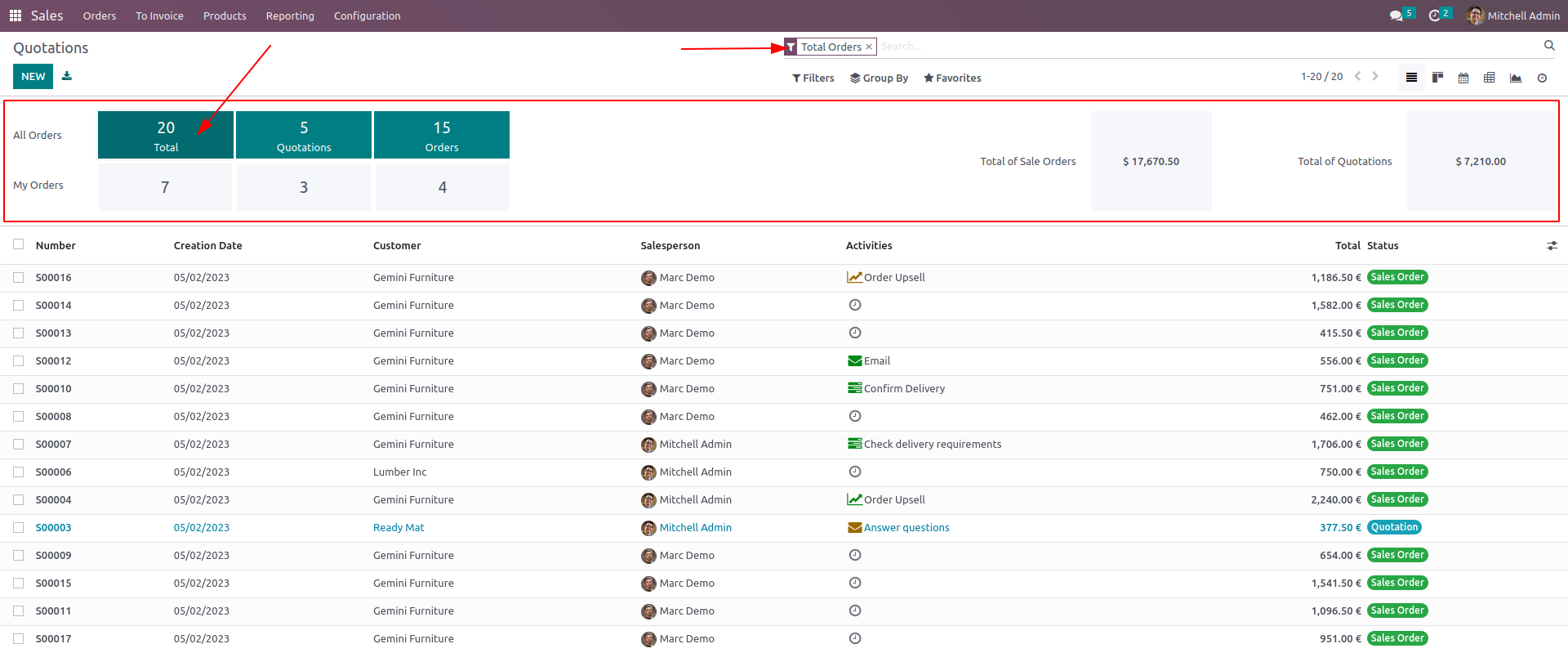Open the To Invoice menu
This screenshot has height=653, width=1568.
pos(159,16)
